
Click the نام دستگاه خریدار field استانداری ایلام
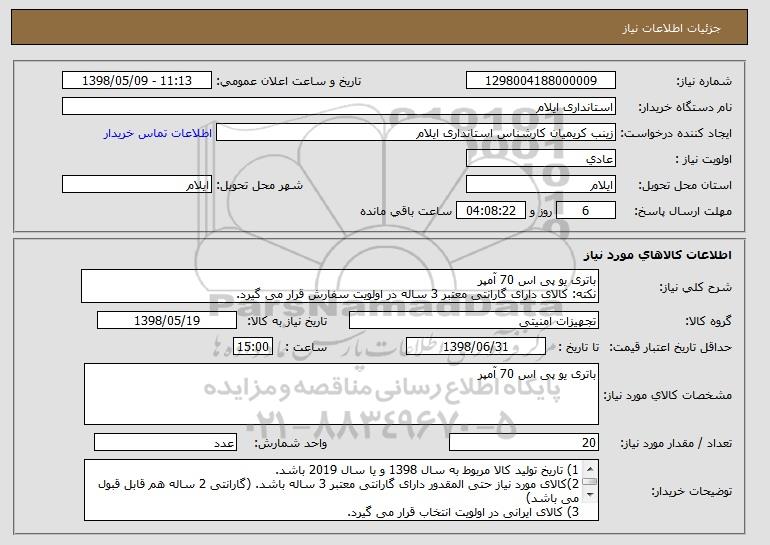pyautogui.click(x=339, y=107)
